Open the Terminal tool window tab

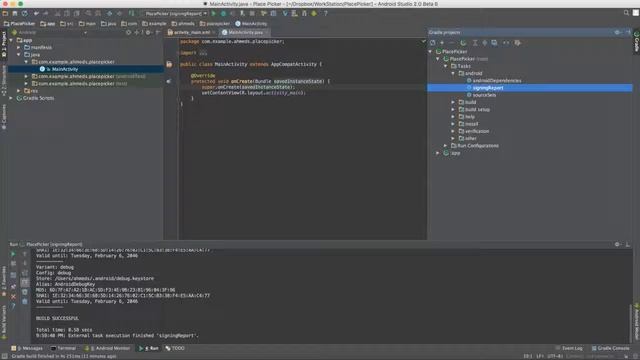[63, 348]
